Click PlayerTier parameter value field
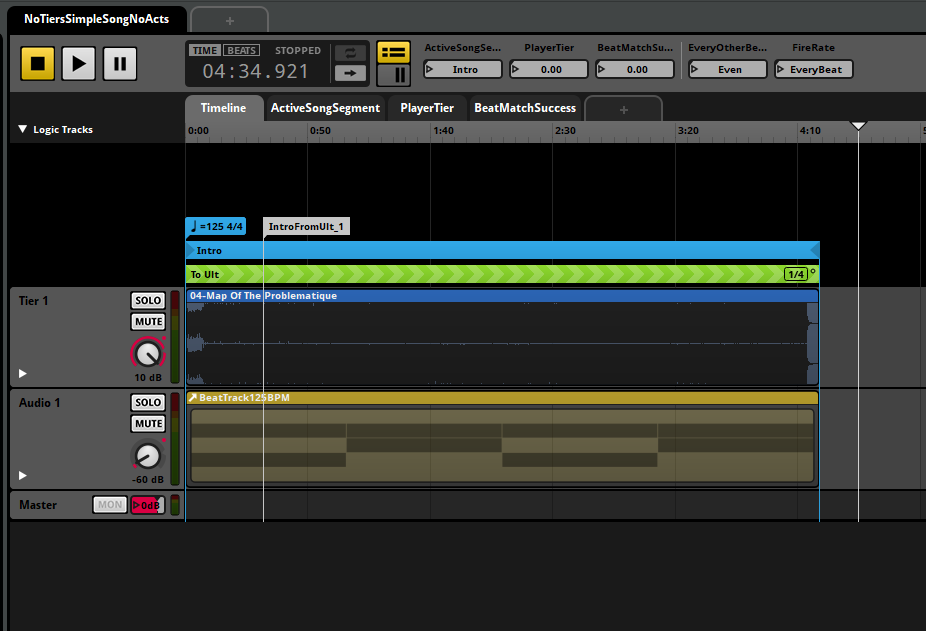Viewport: 926px width, 631px height. point(549,69)
